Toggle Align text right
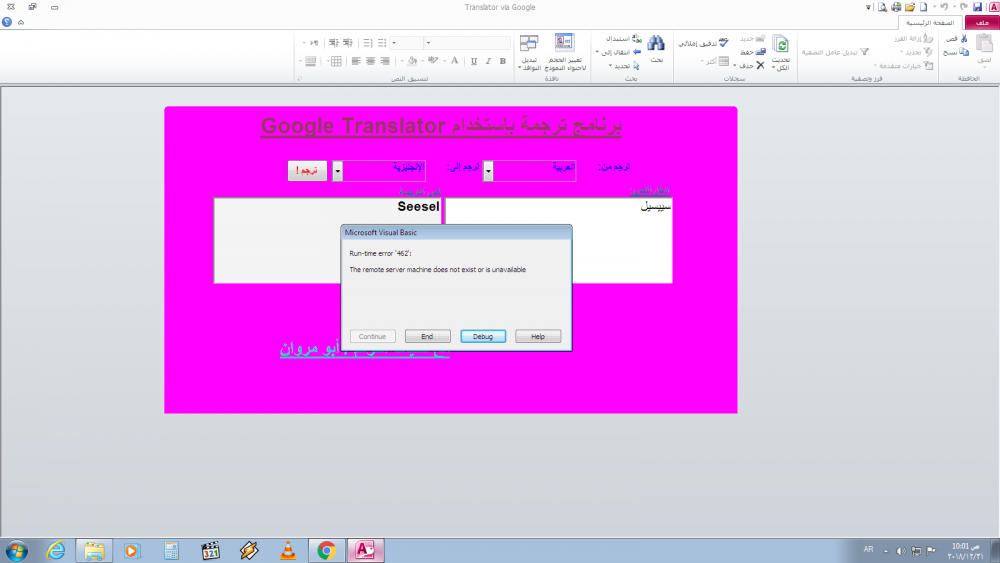The height and width of the screenshot is (563, 1000). [x=385, y=61]
